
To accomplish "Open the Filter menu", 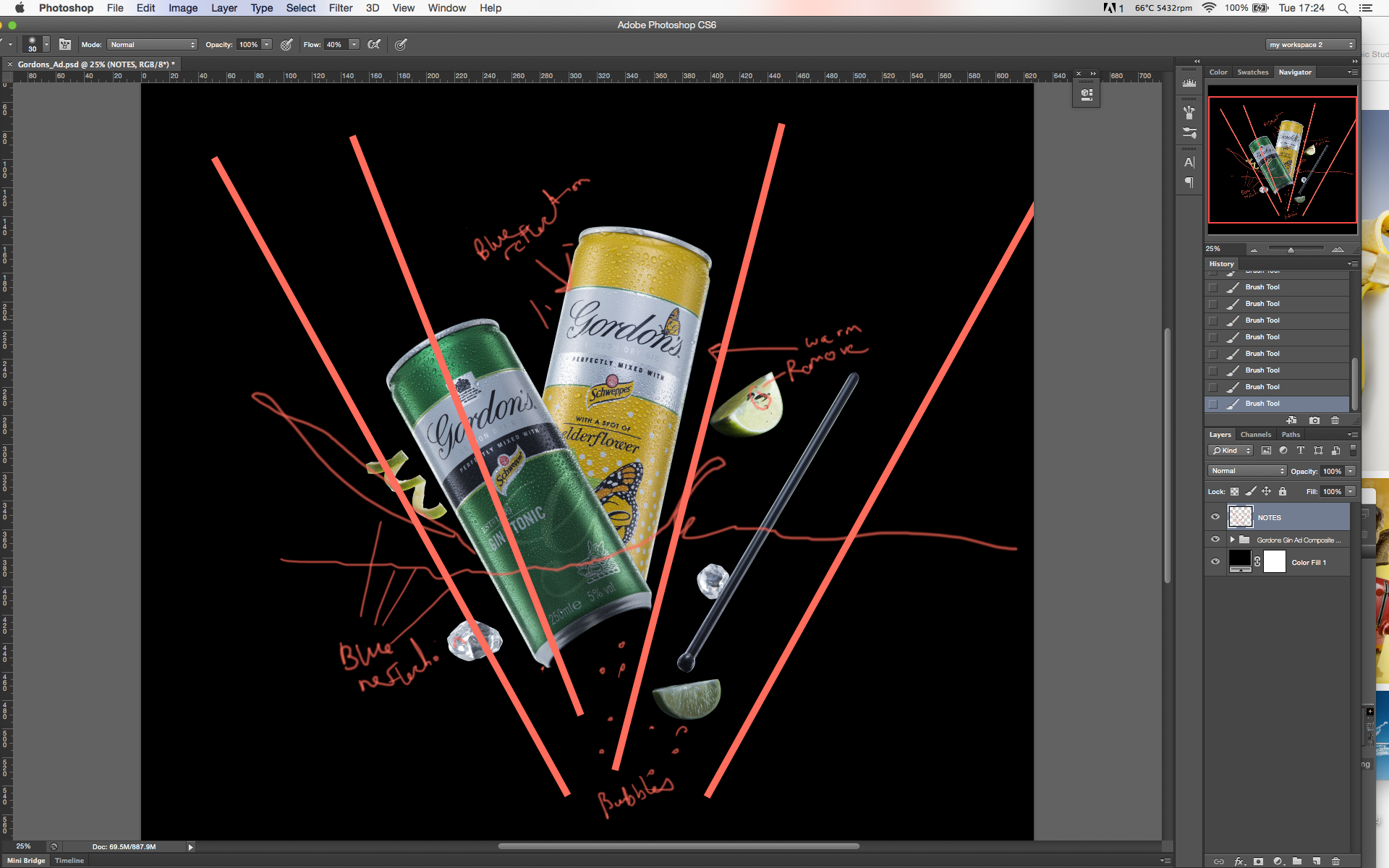I will [x=341, y=8].
